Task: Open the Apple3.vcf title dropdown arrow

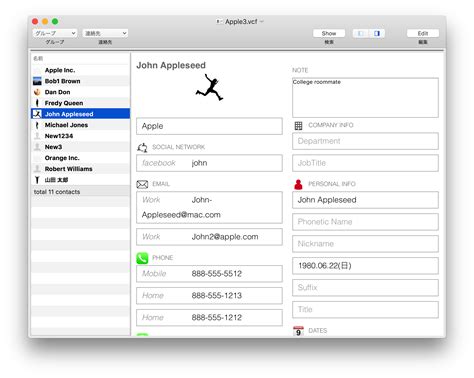Action: coord(262,22)
